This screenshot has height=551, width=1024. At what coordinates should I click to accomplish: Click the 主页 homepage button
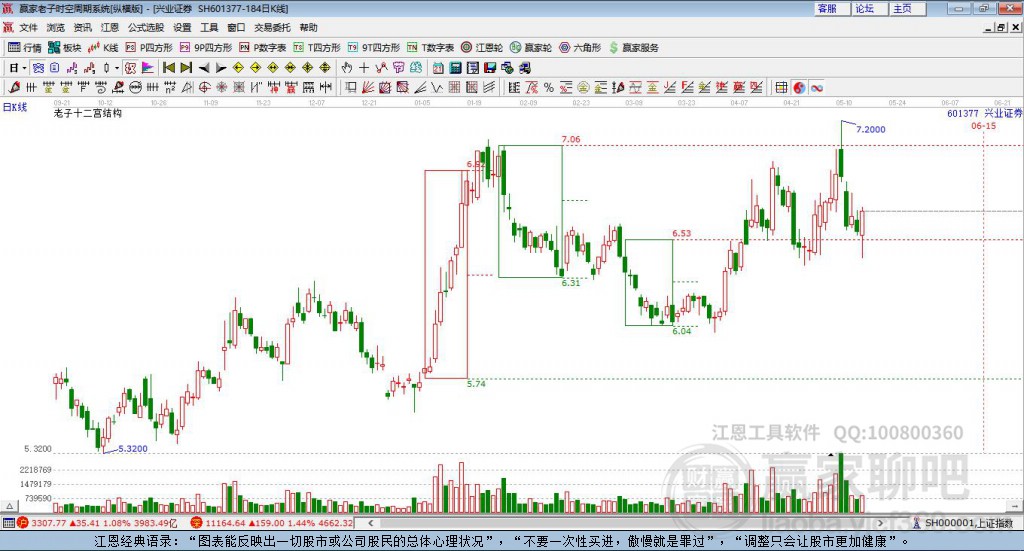click(908, 8)
